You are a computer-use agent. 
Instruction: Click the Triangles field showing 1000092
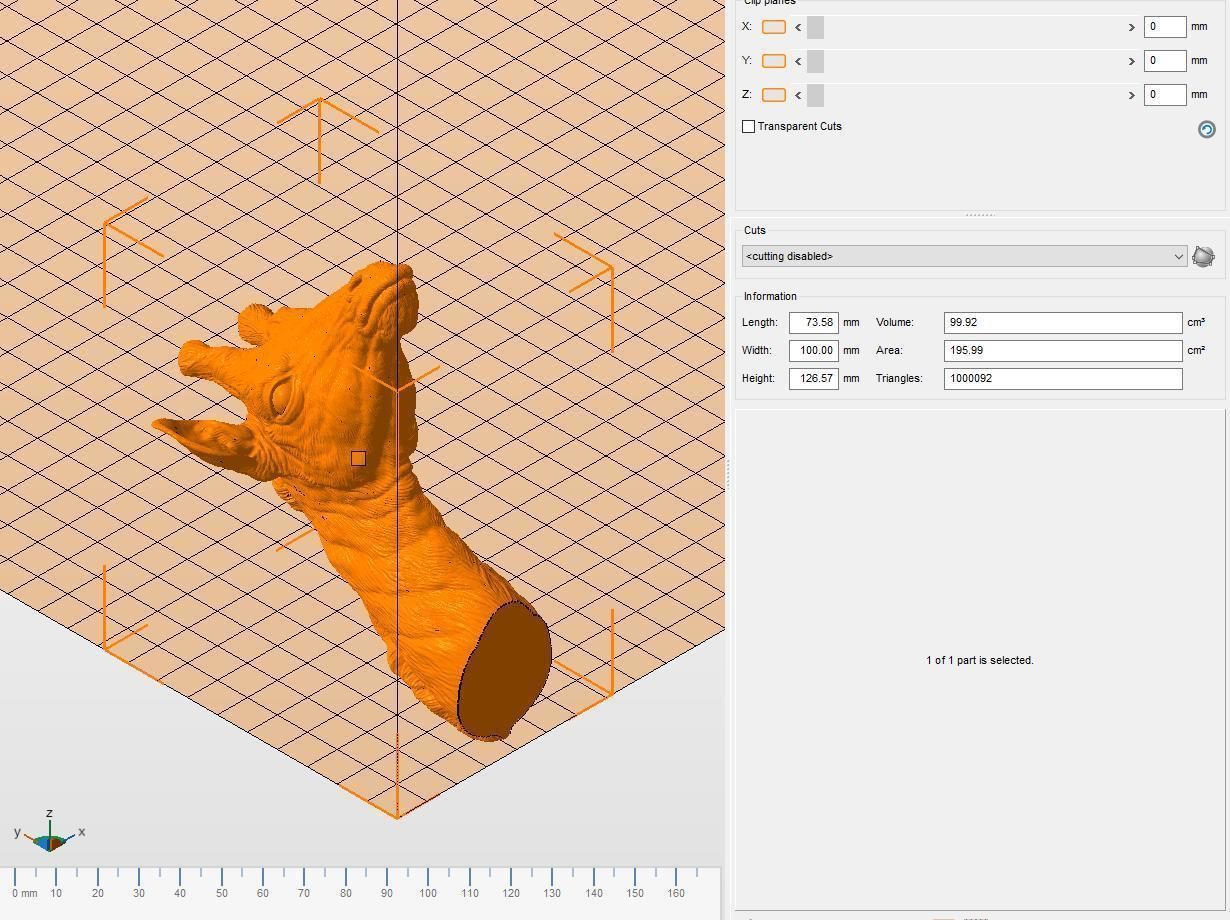pos(1063,378)
